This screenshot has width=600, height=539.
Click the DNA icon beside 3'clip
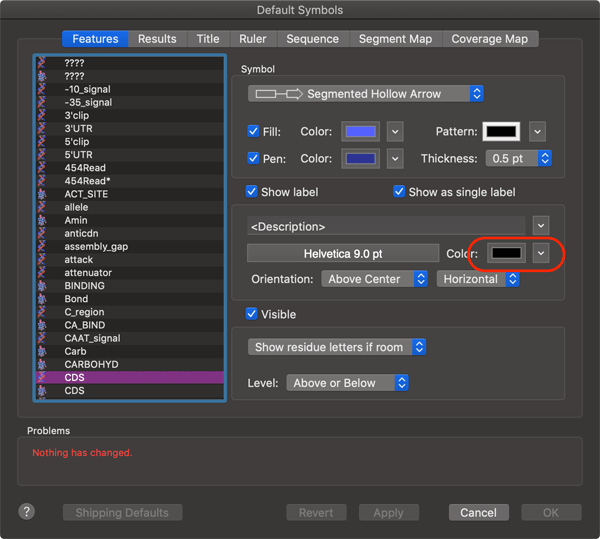tap(41, 115)
